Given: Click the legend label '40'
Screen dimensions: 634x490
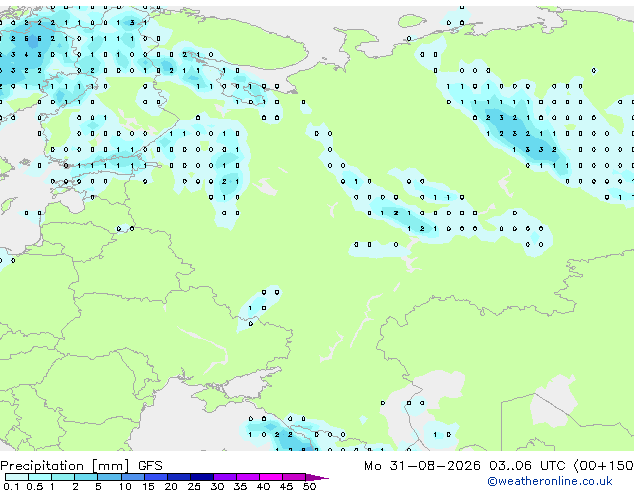Looking at the screenshot, I should pos(264,486).
